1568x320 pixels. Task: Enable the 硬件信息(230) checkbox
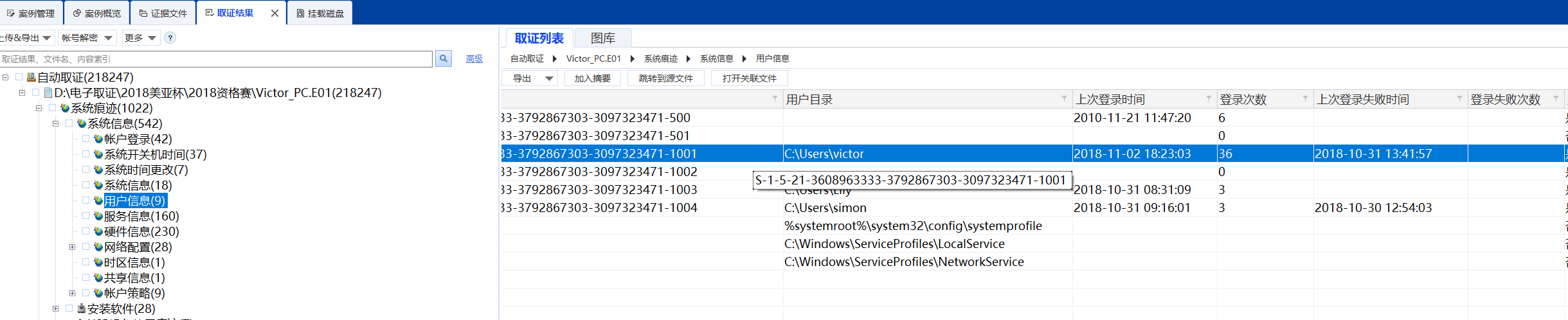(86, 231)
